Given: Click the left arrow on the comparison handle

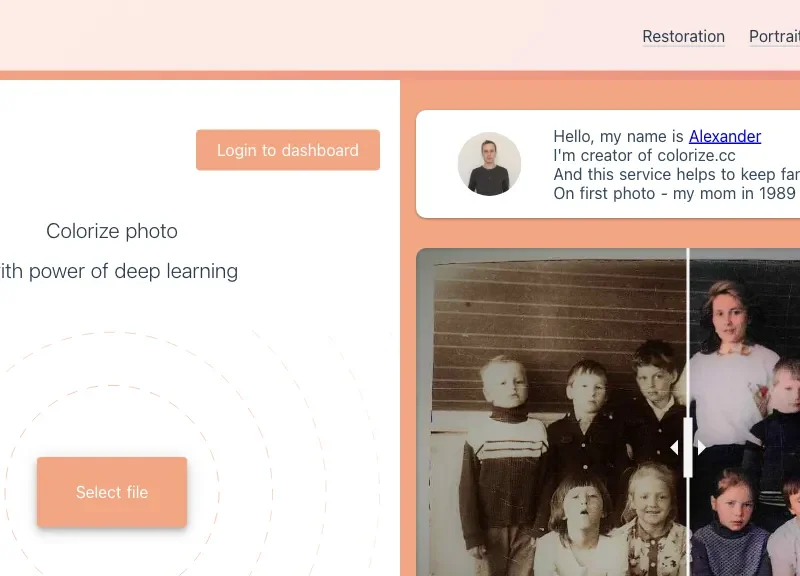Looking at the screenshot, I should tap(674, 448).
